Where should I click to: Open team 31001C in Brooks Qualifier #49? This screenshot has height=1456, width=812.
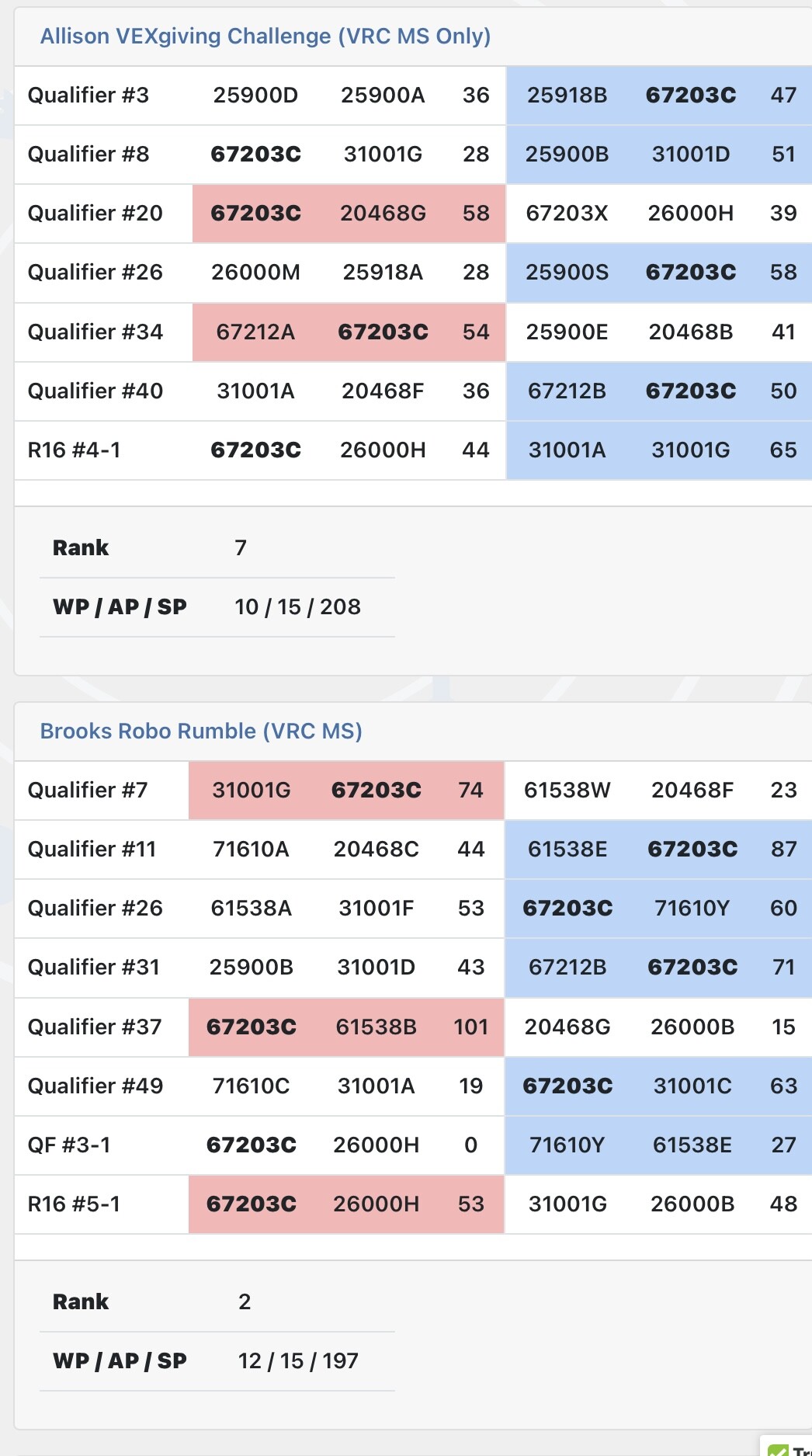(x=692, y=1086)
